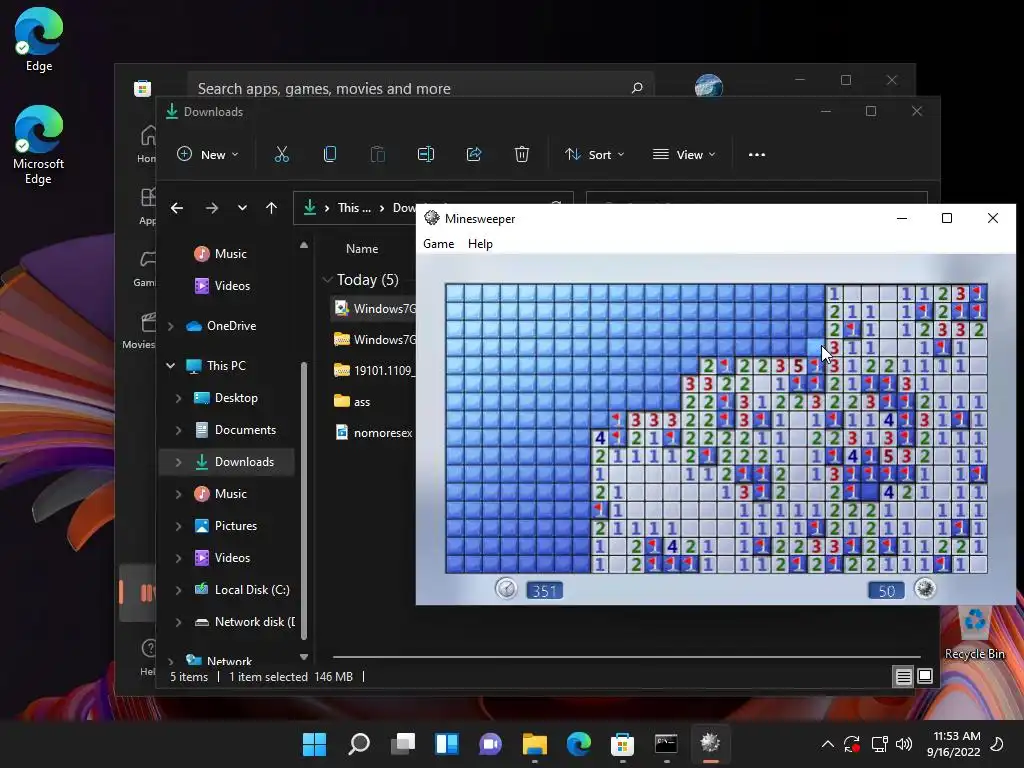The width and height of the screenshot is (1024, 768).
Task: Click the Paste icon in Downloads toolbar
Action: coord(377,154)
